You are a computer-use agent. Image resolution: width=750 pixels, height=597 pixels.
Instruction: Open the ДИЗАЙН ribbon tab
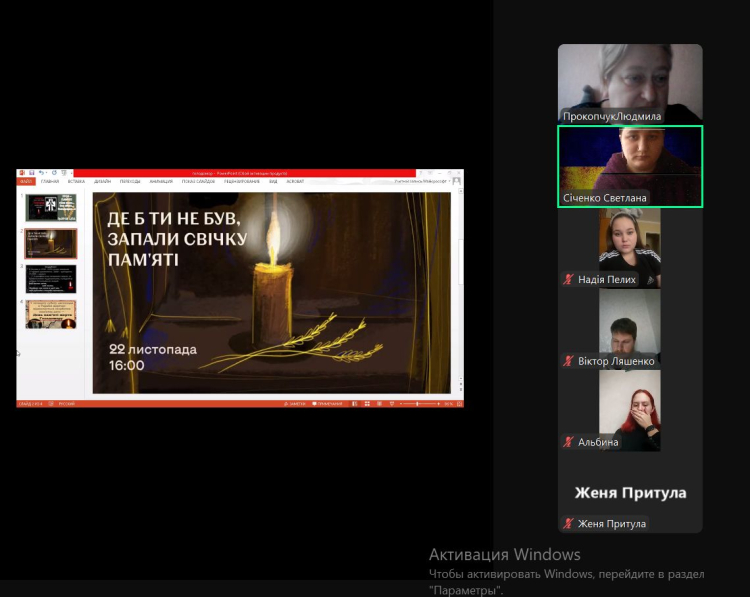pyautogui.click(x=102, y=182)
